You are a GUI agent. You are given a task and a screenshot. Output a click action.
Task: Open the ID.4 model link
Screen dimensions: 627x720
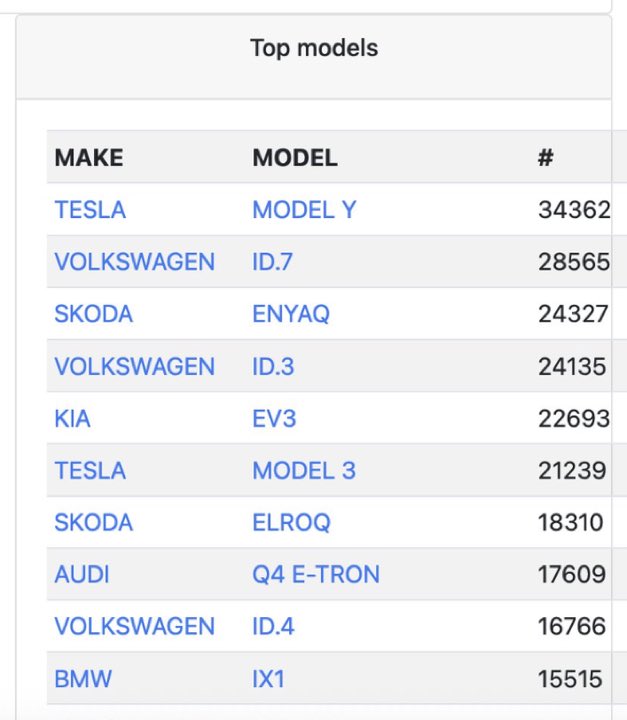pos(273,626)
